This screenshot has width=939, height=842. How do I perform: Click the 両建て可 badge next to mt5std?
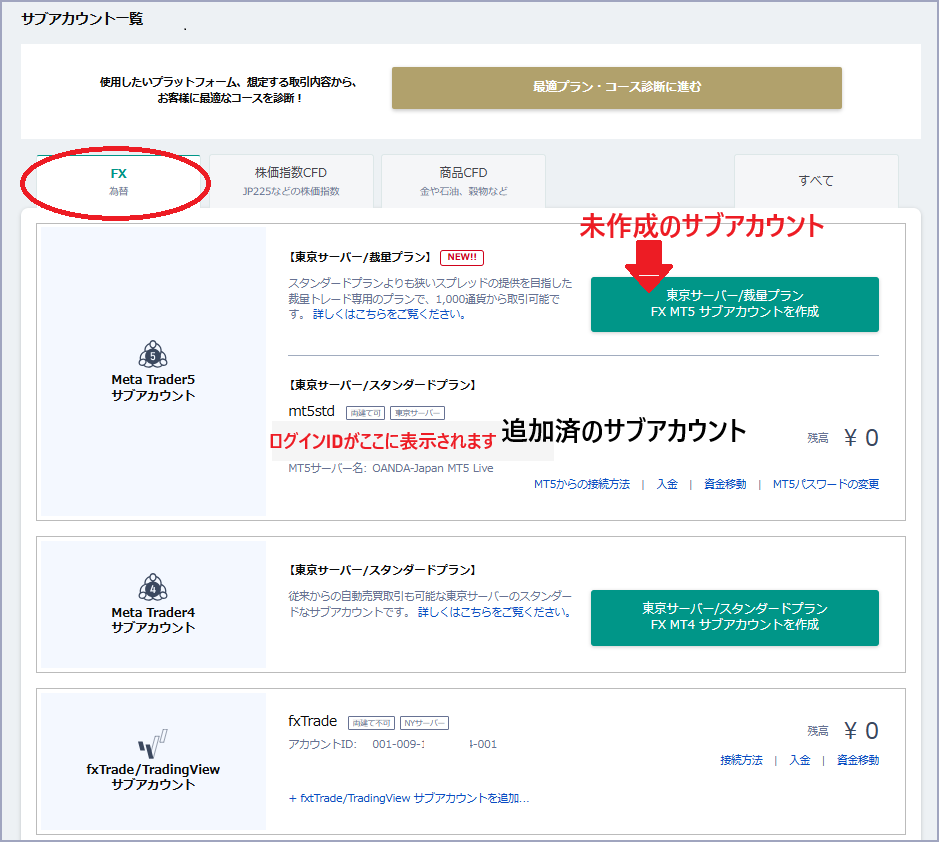366,413
